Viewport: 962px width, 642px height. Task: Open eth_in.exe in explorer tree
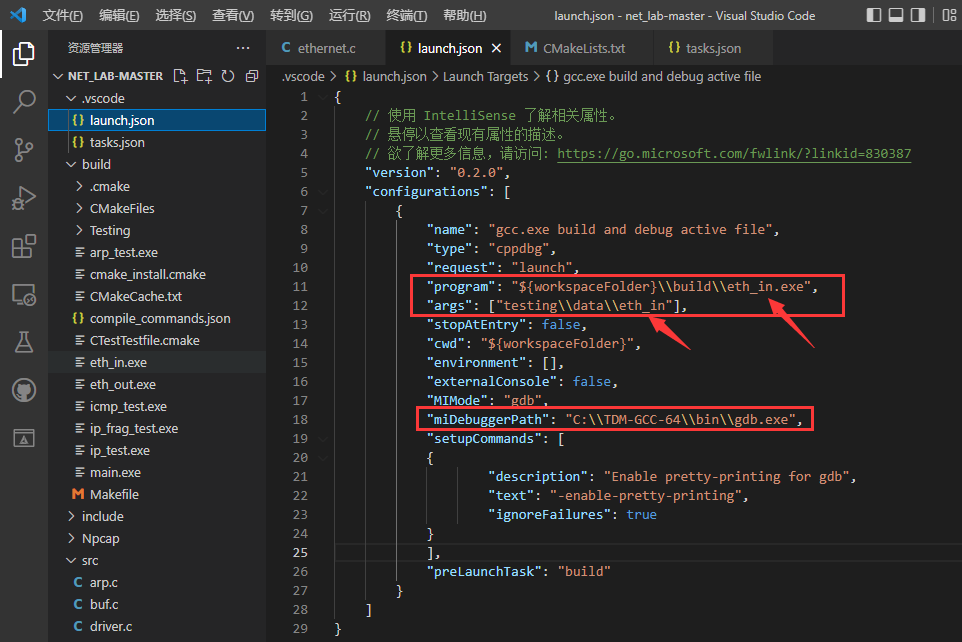coord(157,362)
